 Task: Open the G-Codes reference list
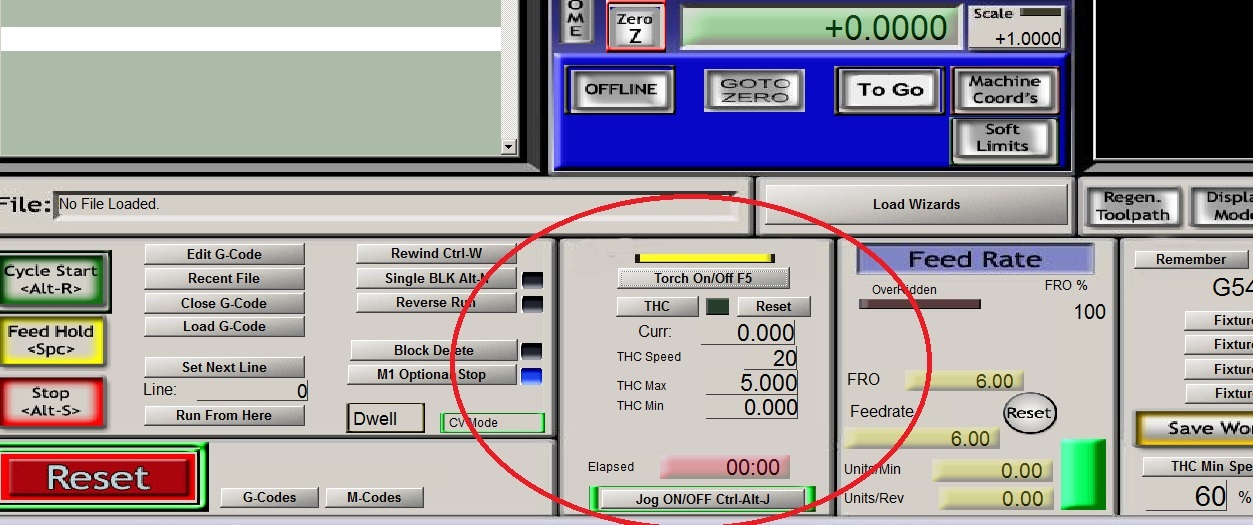(270, 497)
